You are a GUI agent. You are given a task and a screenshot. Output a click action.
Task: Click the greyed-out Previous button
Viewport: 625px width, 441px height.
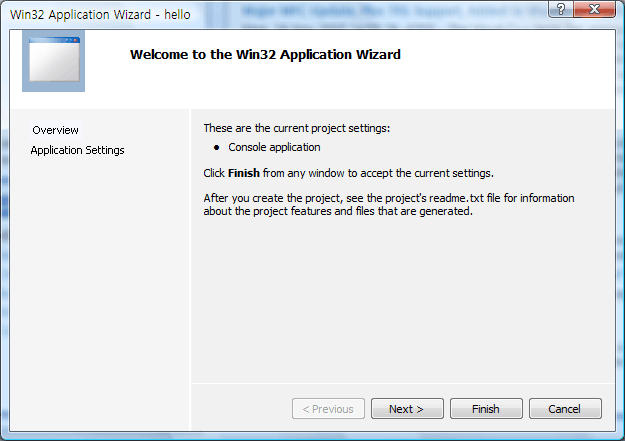327,409
